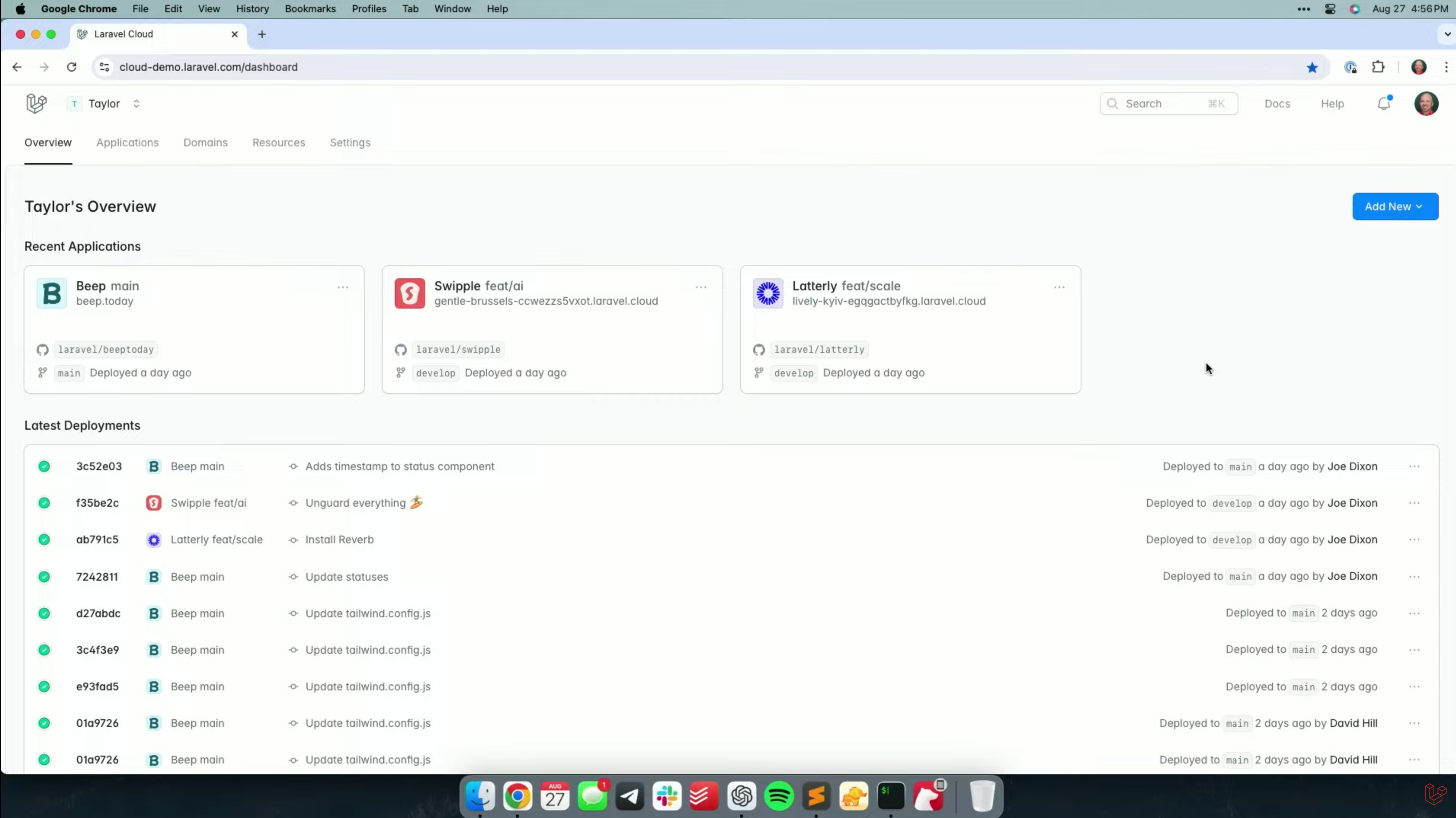Screen dimensions: 1456x818
Task: Open the notifications bell
Action: pos(1384,104)
